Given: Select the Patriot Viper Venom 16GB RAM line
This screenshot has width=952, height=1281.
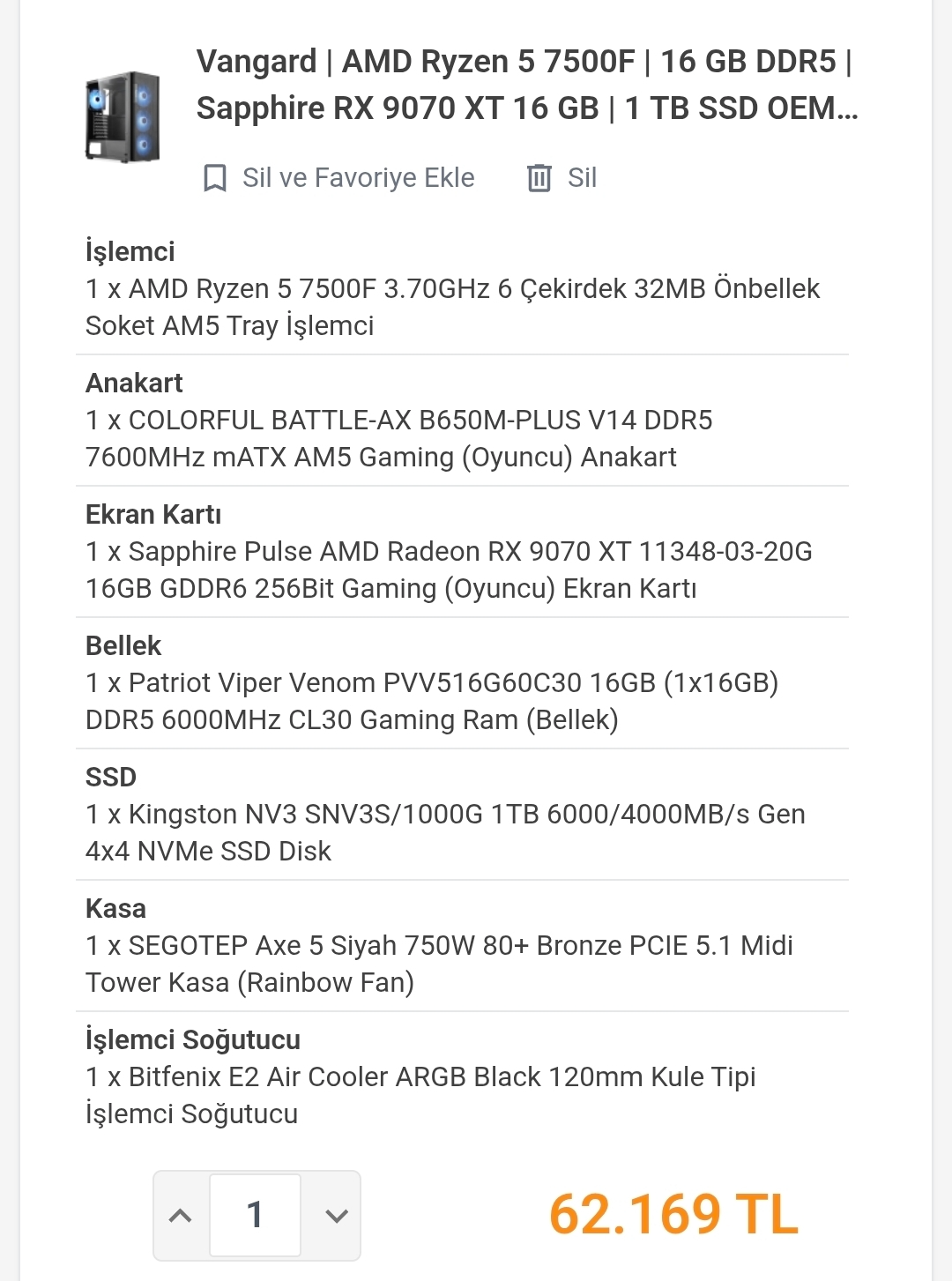Looking at the screenshot, I should pyautogui.click(x=432, y=701).
